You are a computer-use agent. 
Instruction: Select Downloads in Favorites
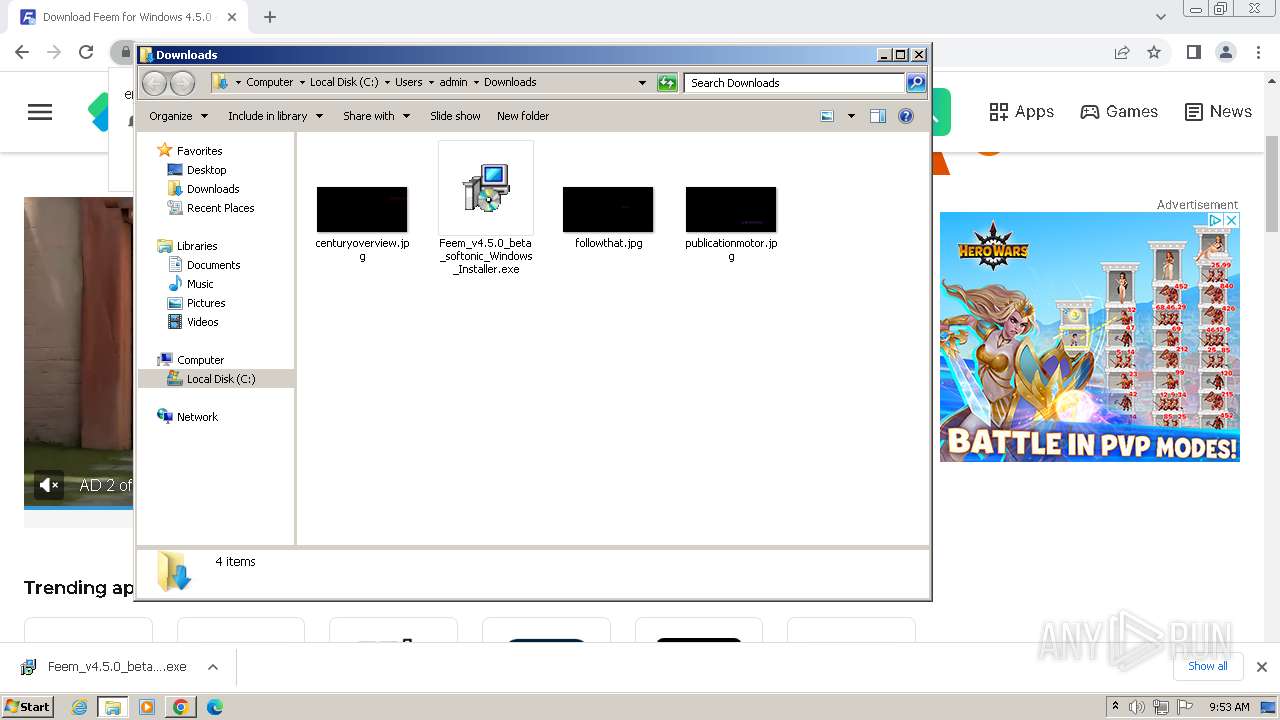[x=212, y=189]
